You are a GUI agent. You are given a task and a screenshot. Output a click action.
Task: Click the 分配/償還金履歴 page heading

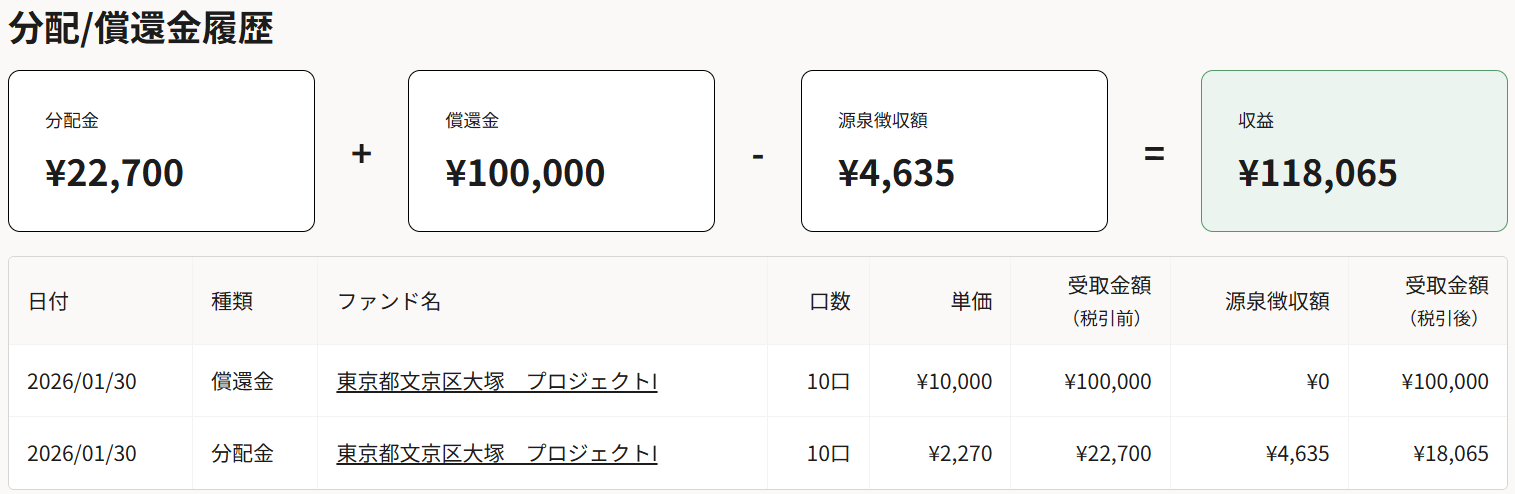point(141,28)
